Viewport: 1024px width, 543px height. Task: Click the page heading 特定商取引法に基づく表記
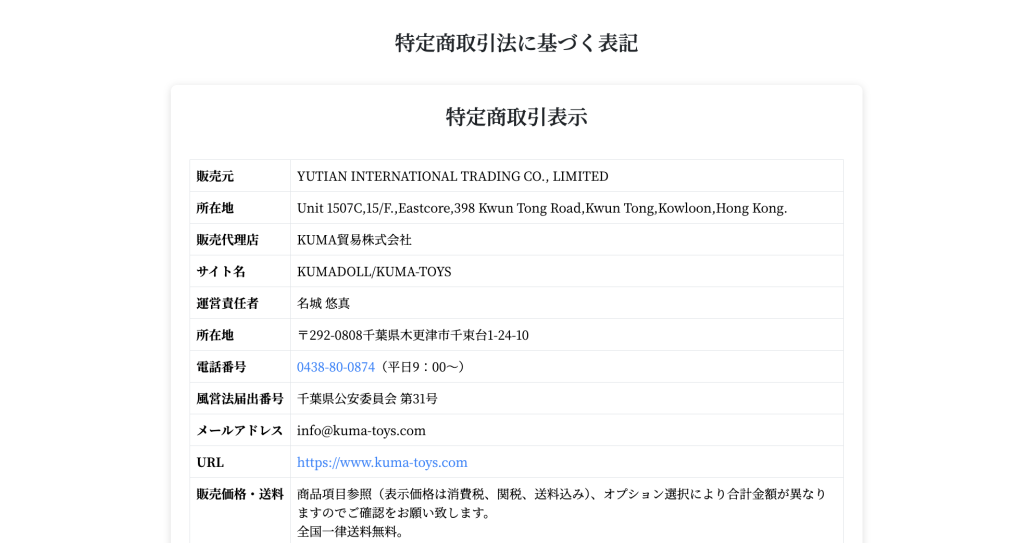click(x=516, y=43)
